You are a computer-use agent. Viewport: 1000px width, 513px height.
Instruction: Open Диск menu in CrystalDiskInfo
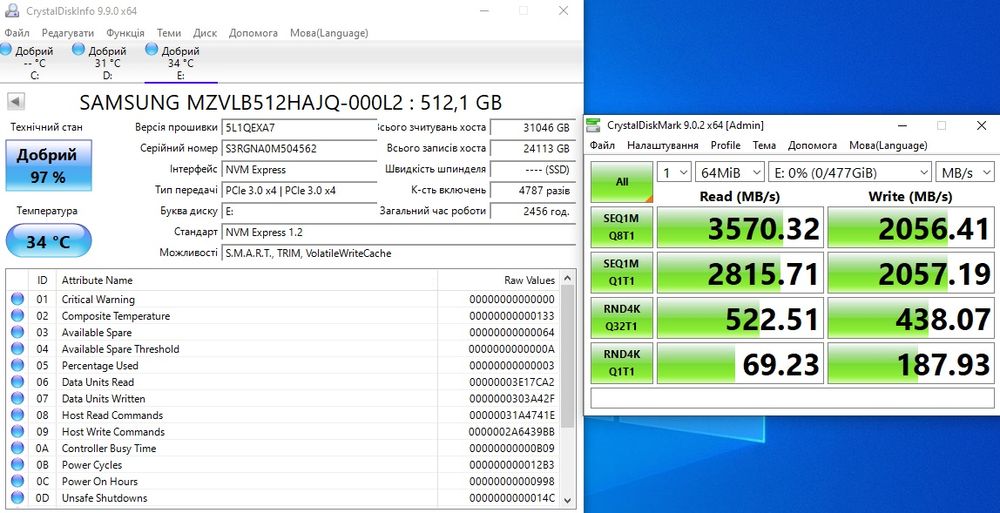(x=205, y=33)
